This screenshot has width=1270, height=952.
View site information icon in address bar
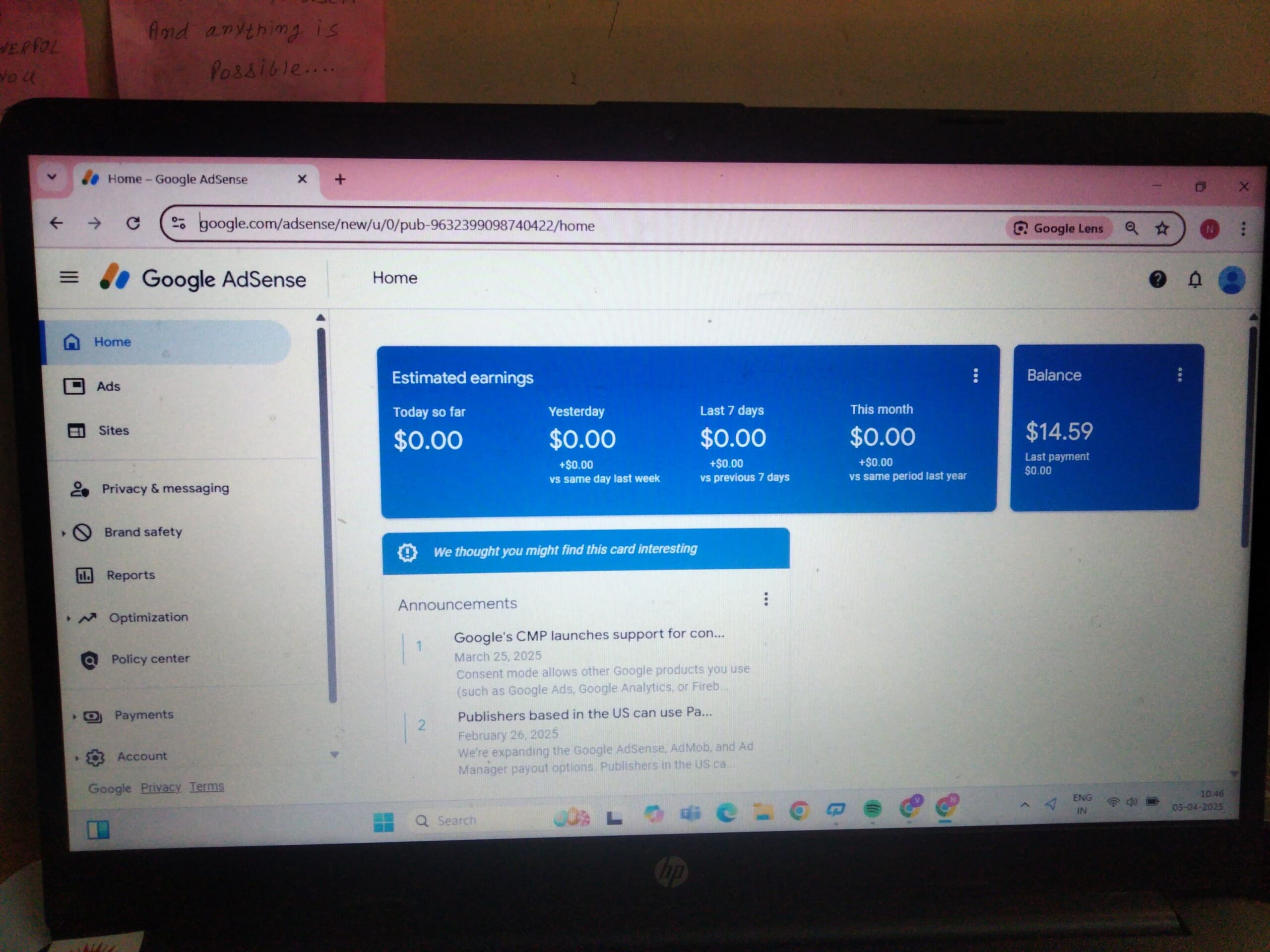(179, 223)
